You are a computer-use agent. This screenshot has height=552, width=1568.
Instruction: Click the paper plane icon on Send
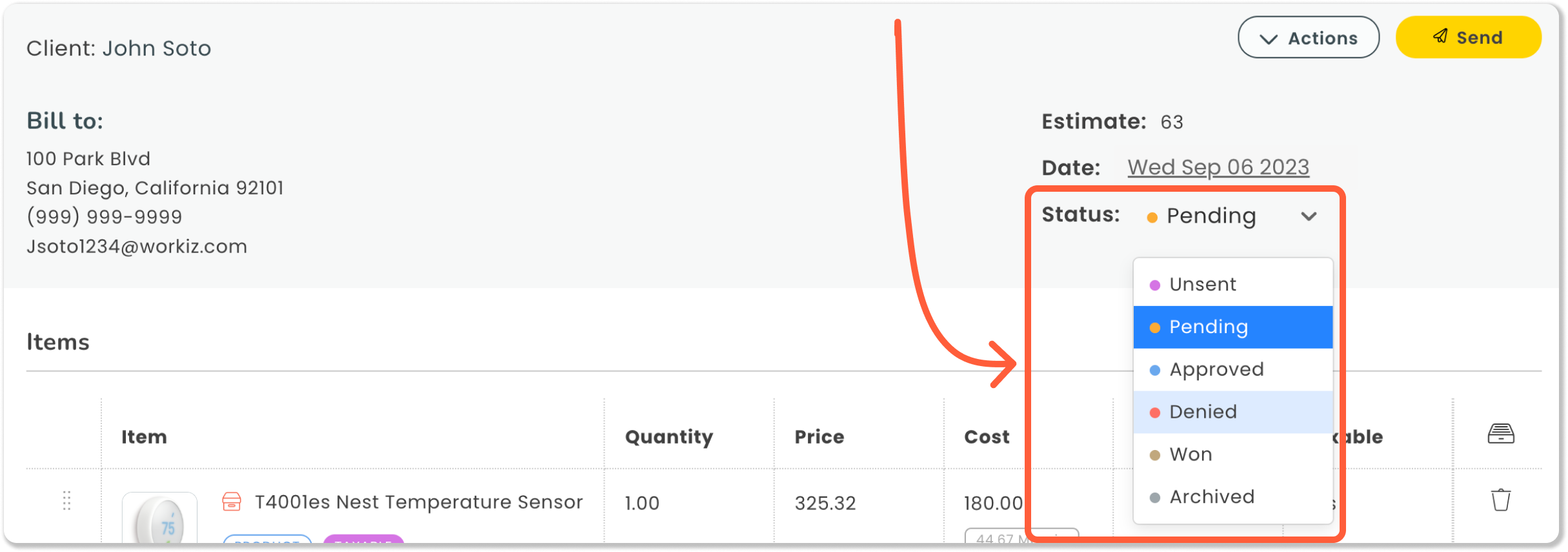1440,36
